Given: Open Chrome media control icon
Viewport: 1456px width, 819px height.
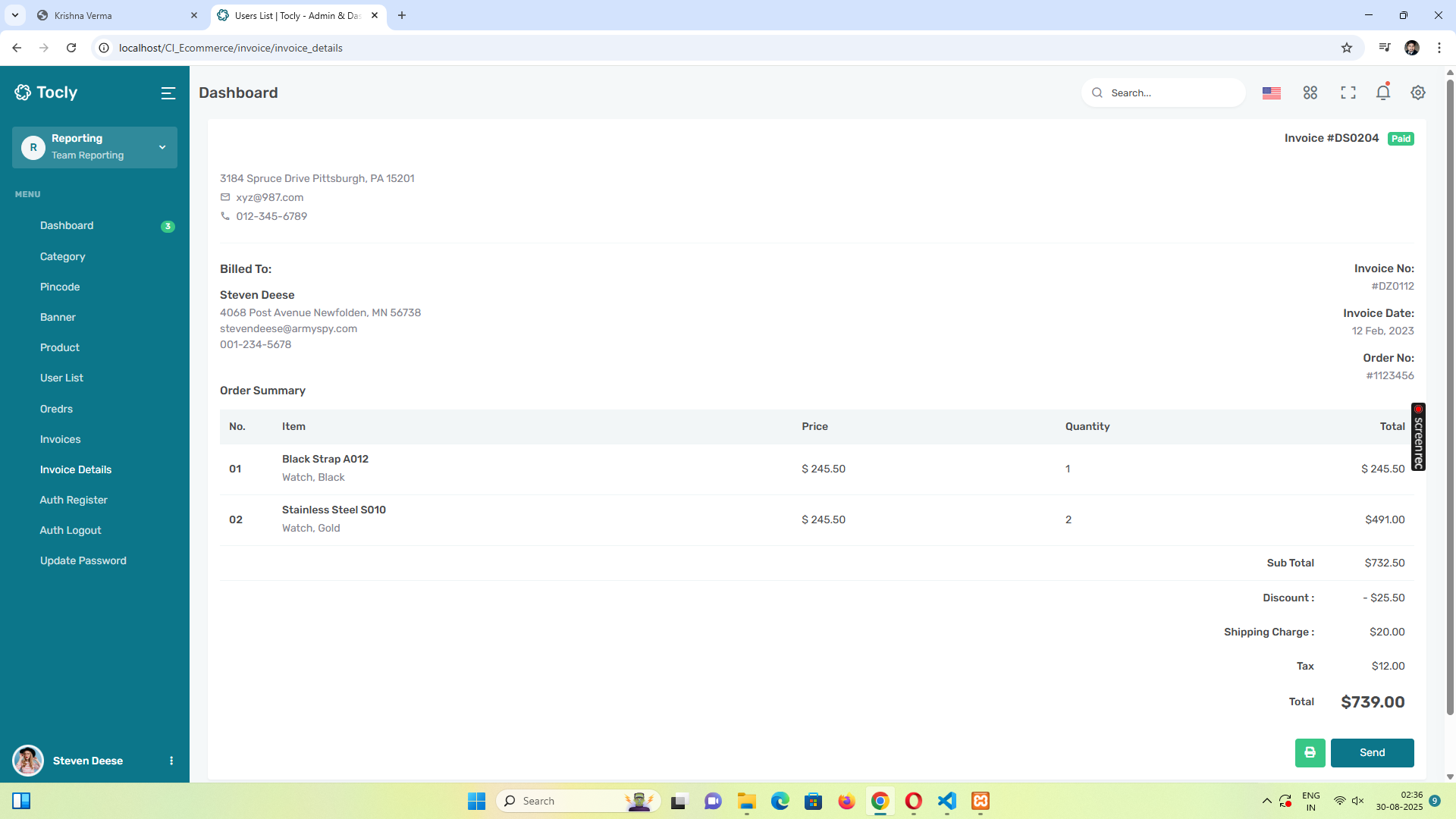Looking at the screenshot, I should pyautogui.click(x=1385, y=48).
